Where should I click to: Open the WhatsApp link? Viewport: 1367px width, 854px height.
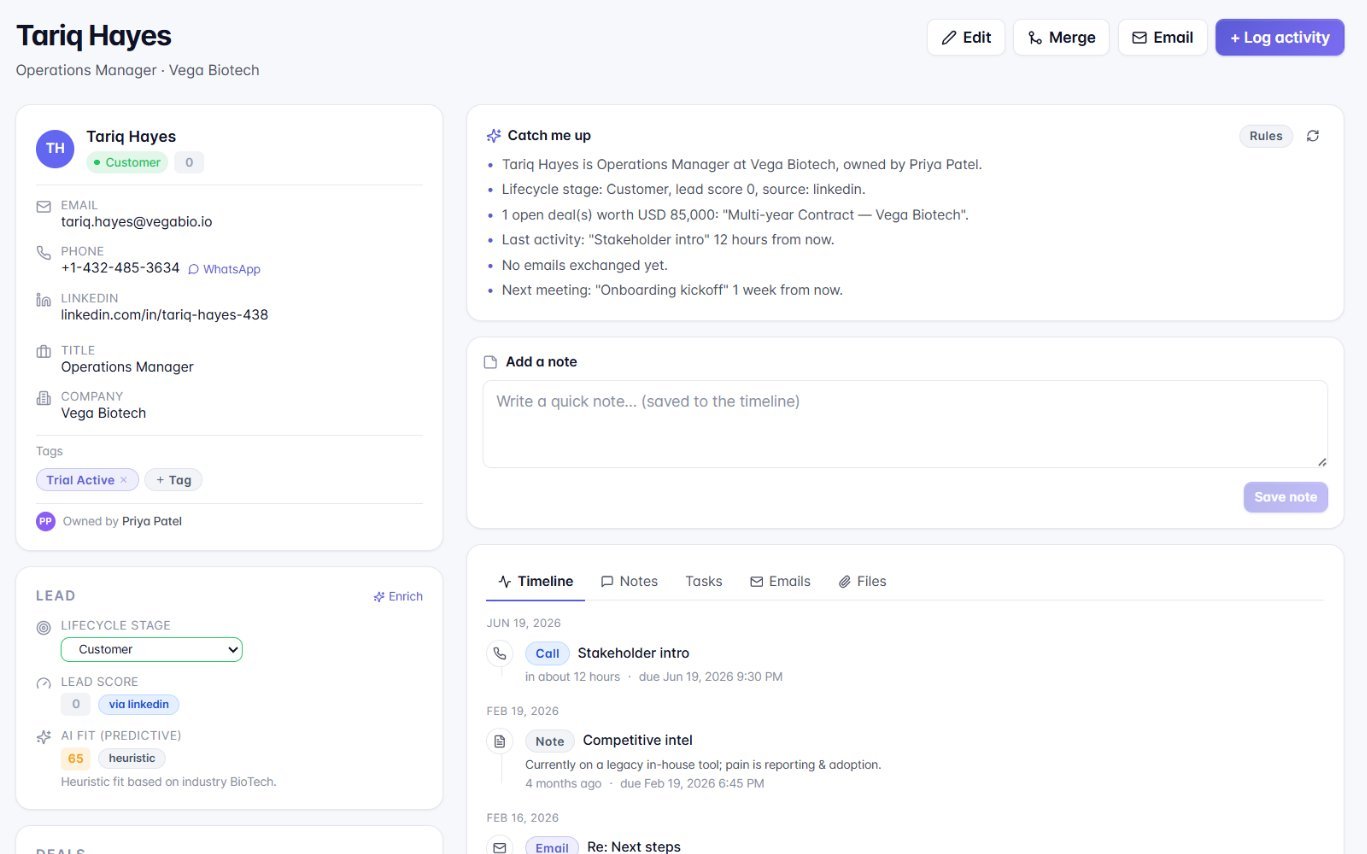tap(224, 269)
